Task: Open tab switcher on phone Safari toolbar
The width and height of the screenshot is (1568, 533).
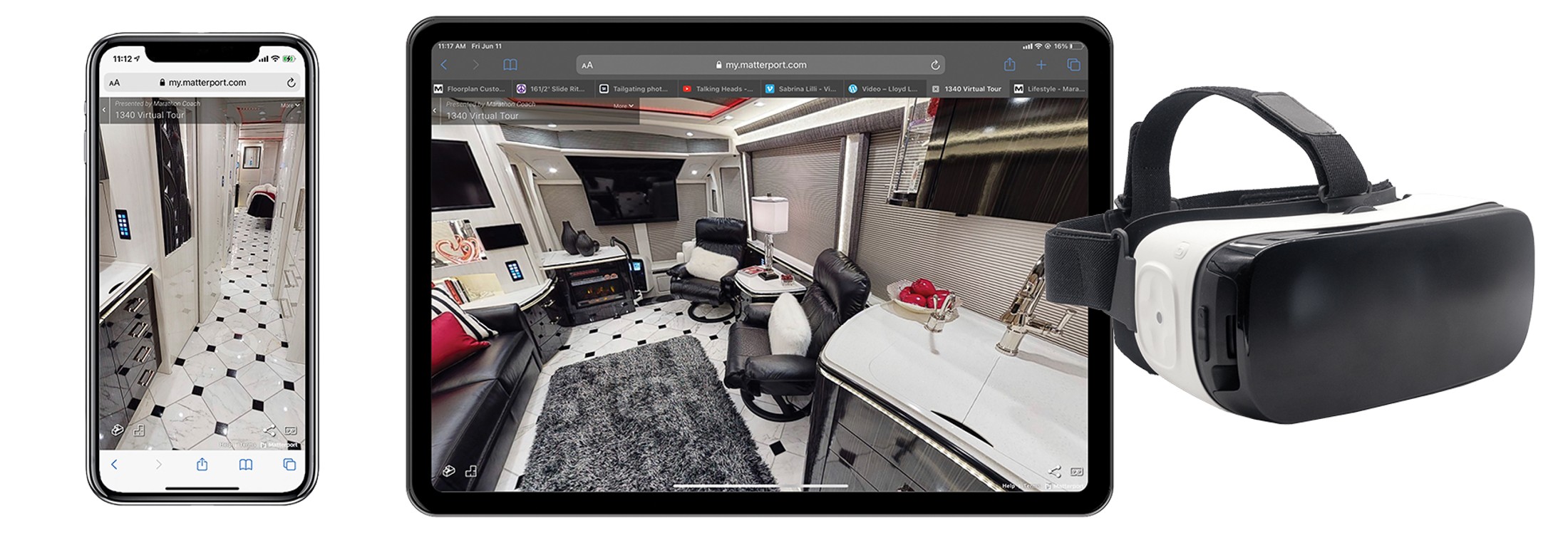Action: [x=289, y=465]
